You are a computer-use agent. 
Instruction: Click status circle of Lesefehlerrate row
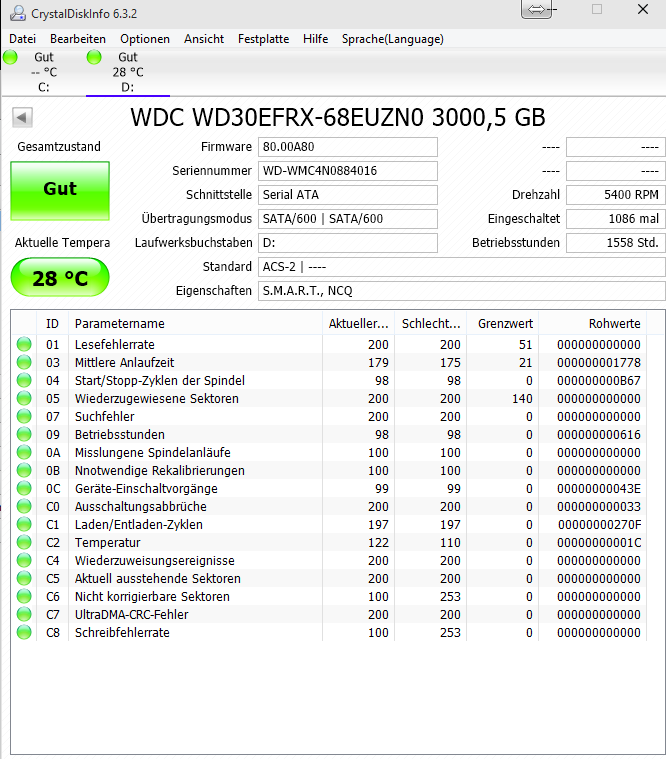(x=24, y=344)
